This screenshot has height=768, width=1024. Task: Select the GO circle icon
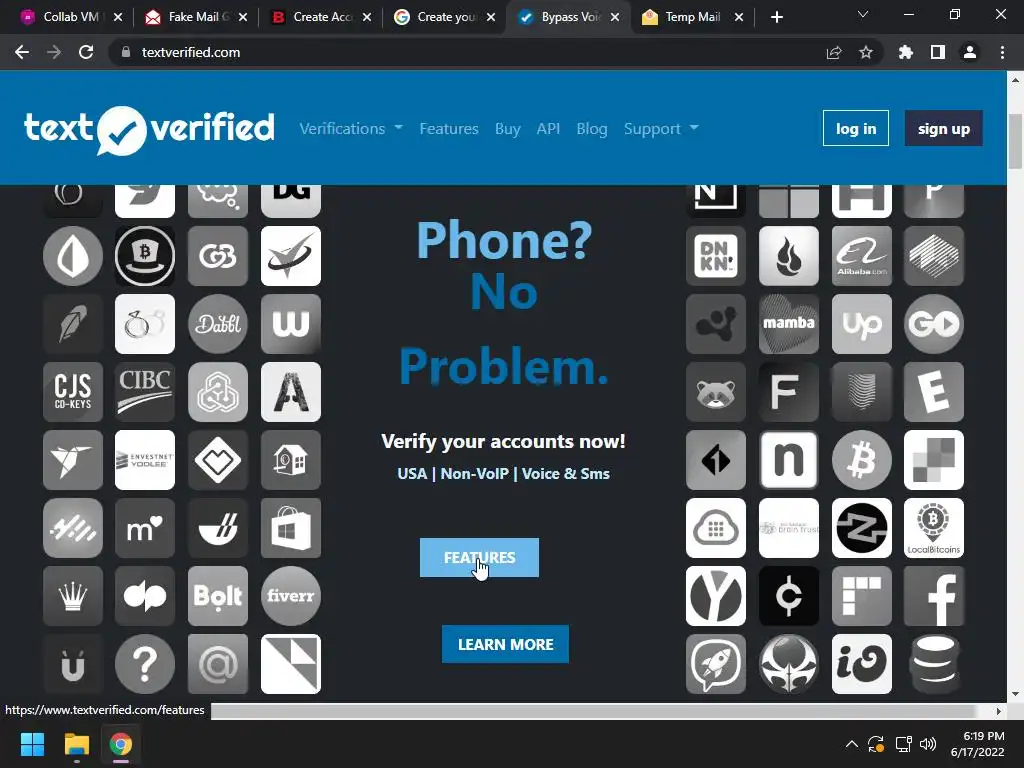(934, 324)
